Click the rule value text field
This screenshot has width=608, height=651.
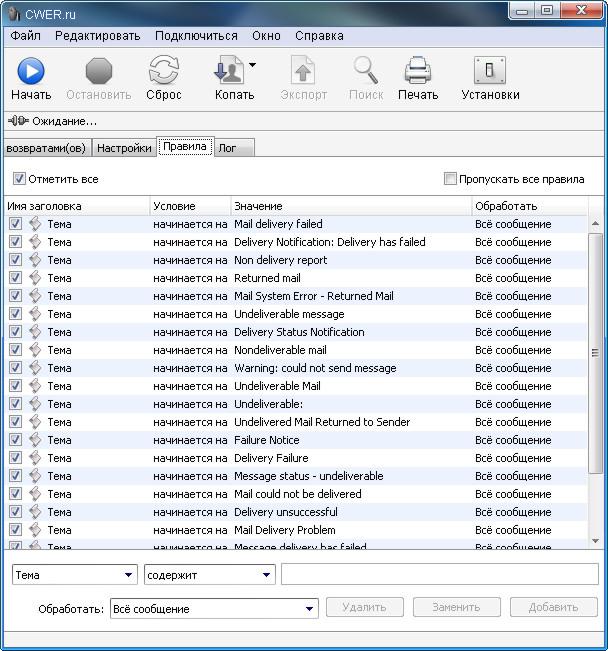[x=439, y=575]
